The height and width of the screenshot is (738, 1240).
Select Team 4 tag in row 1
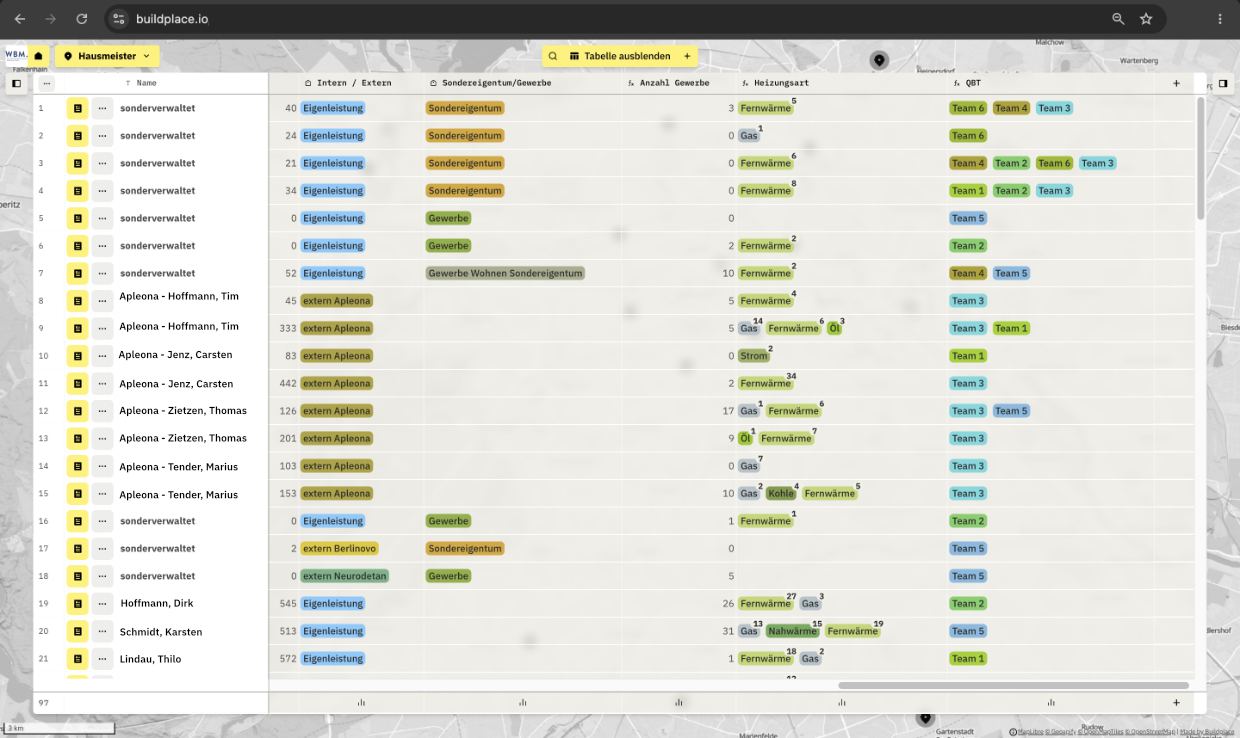pyautogui.click(x=1011, y=108)
